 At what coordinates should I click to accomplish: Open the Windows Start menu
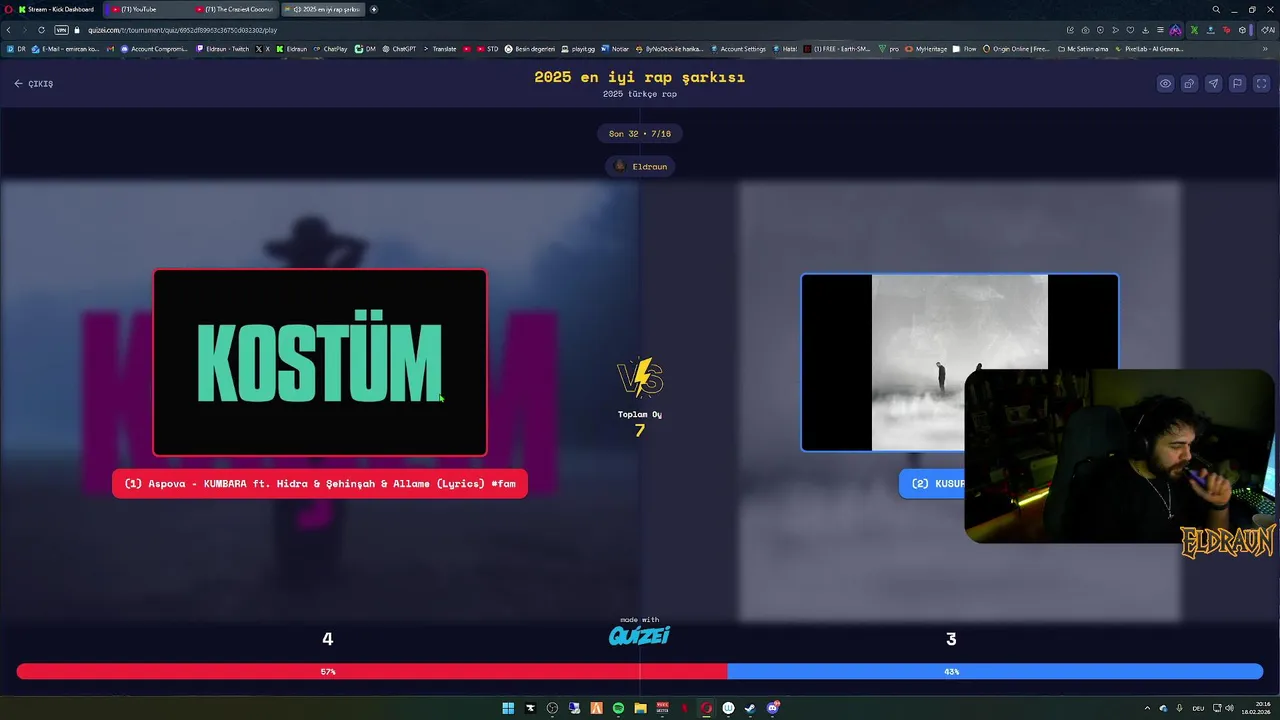[508, 708]
